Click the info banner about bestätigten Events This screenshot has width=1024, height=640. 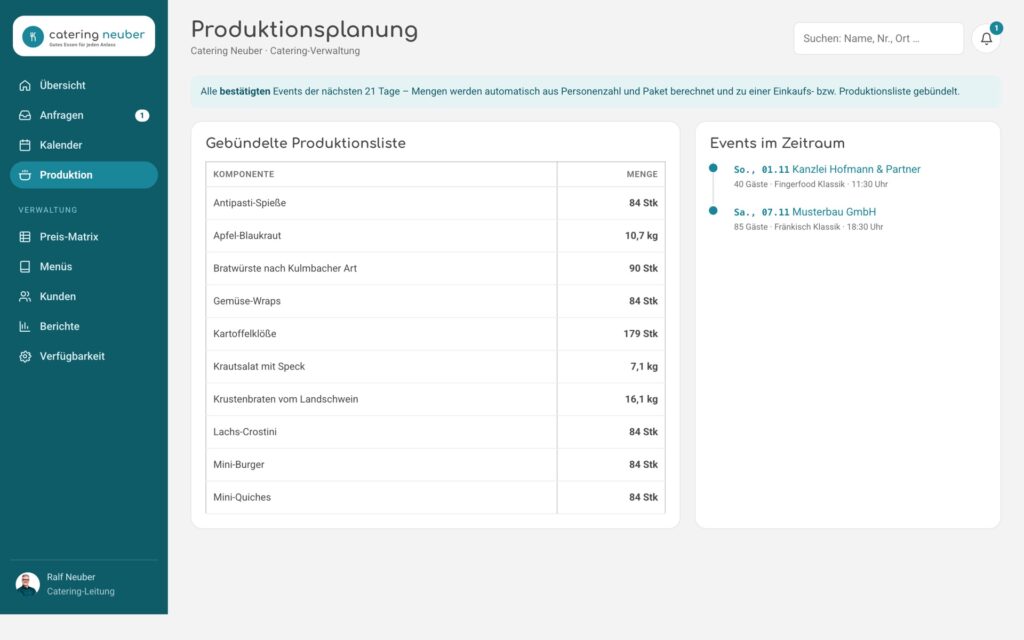click(x=596, y=91)
